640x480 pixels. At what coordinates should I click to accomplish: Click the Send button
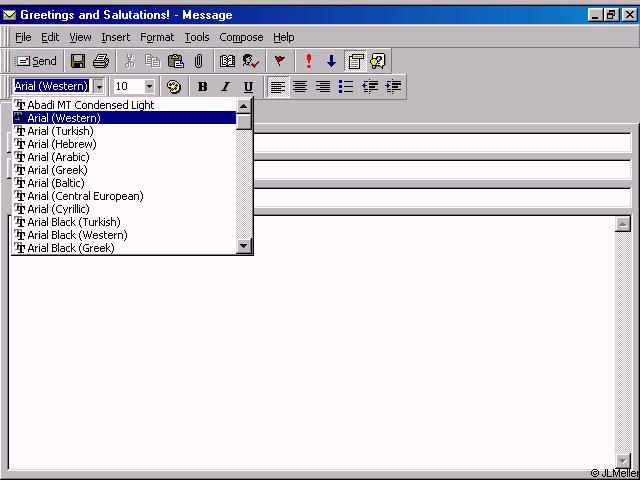36,61
